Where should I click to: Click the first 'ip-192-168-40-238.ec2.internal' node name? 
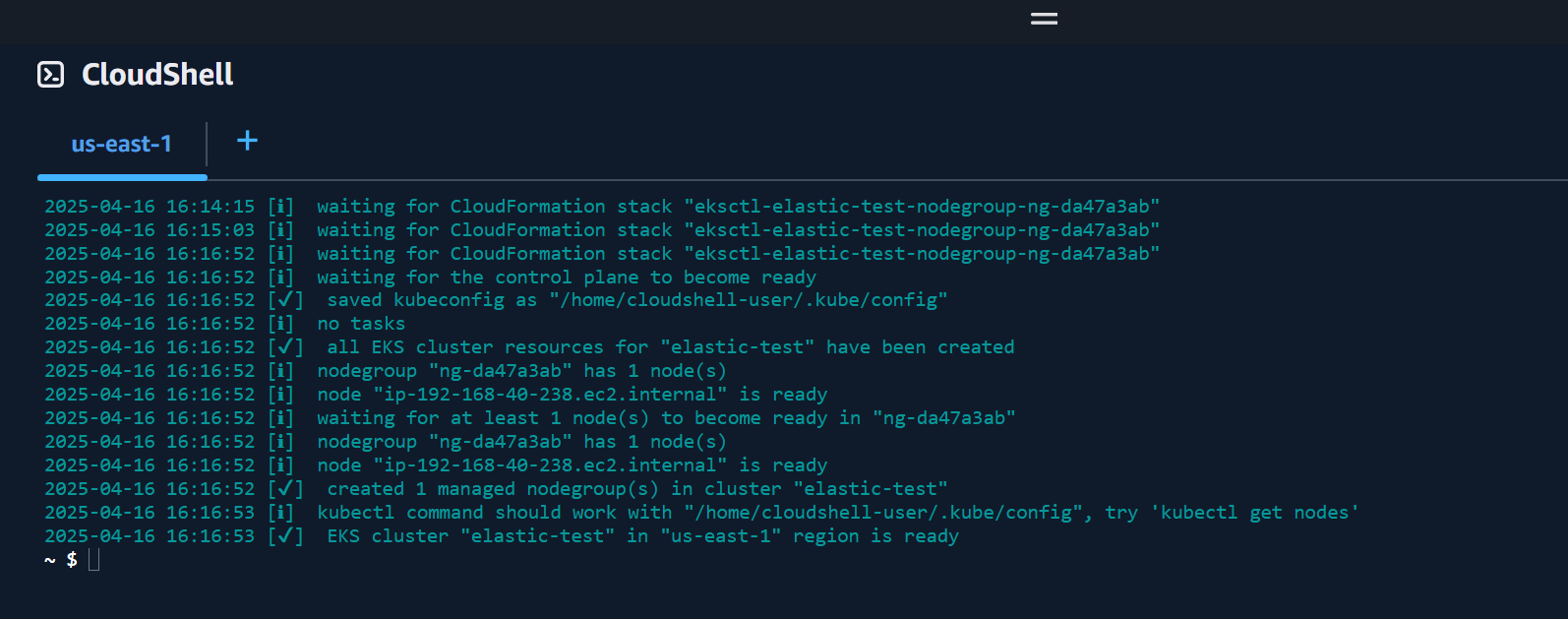point(550,395)
